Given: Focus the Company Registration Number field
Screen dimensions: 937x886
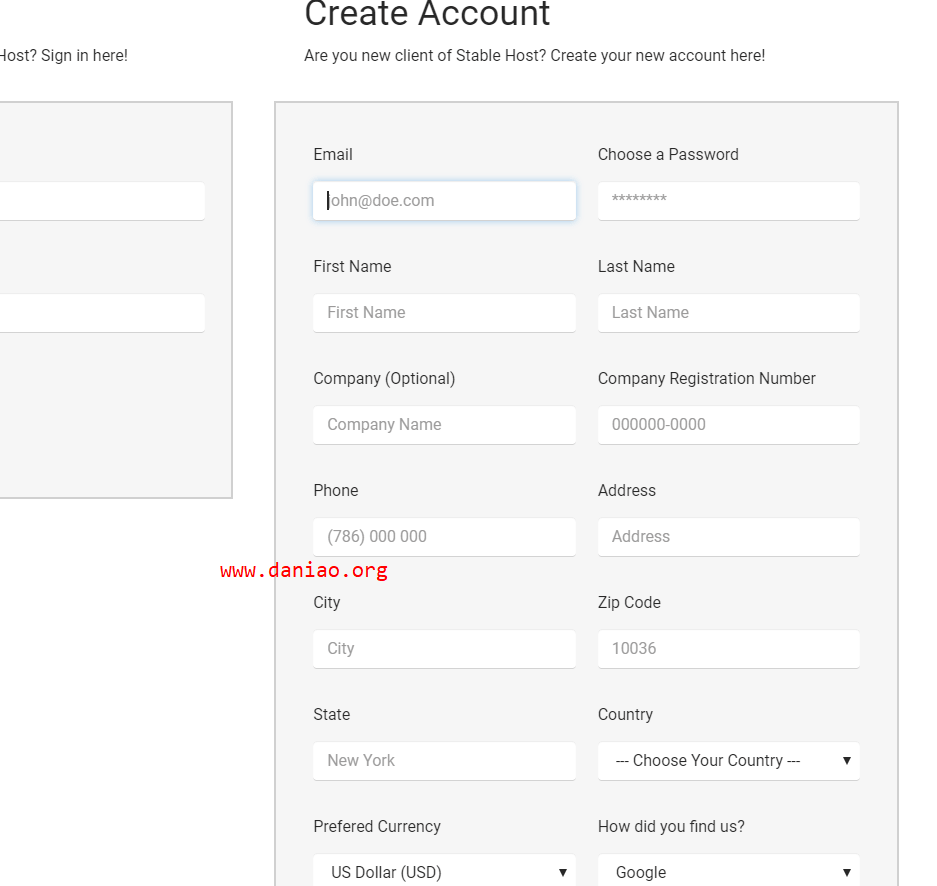Looking at the screenshot, I should (x=728, y=425).
